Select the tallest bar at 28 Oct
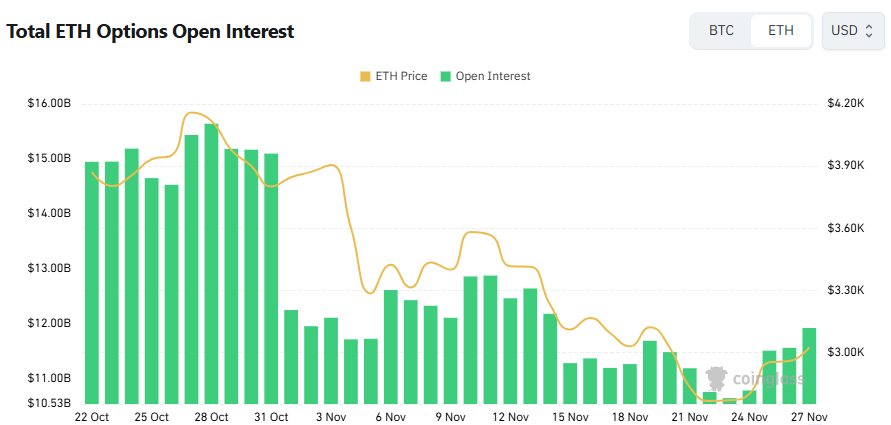Viewport: 891px width, 425px height. pos(211,263)
